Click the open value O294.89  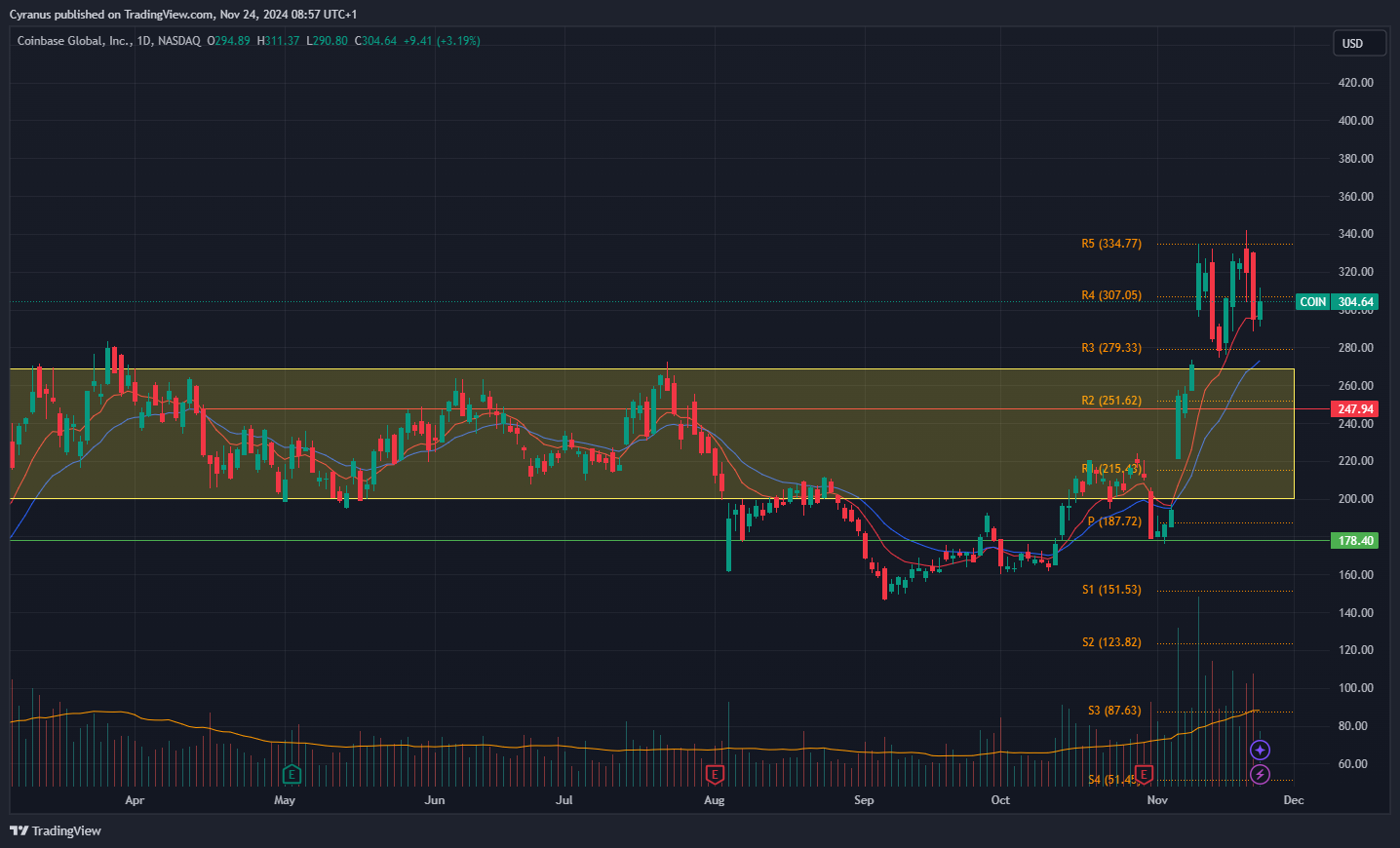[228, 41]
